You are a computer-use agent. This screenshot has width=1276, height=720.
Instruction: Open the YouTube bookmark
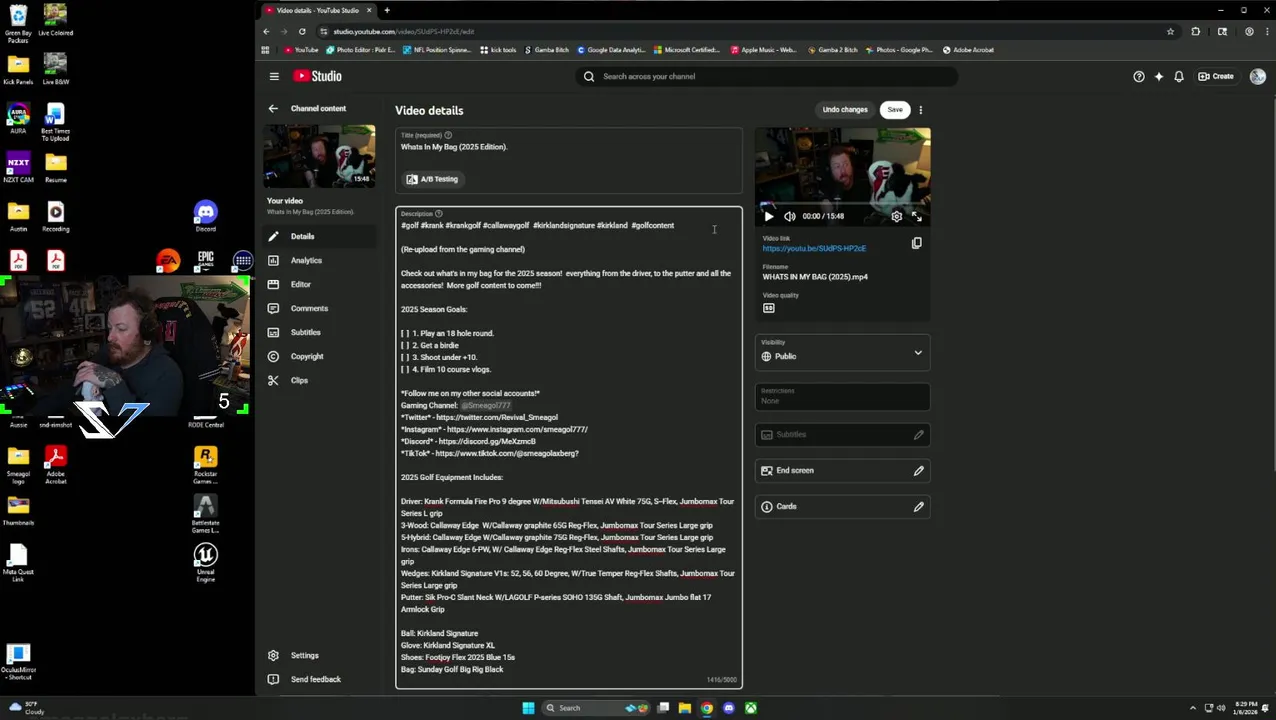pos(301,50)
